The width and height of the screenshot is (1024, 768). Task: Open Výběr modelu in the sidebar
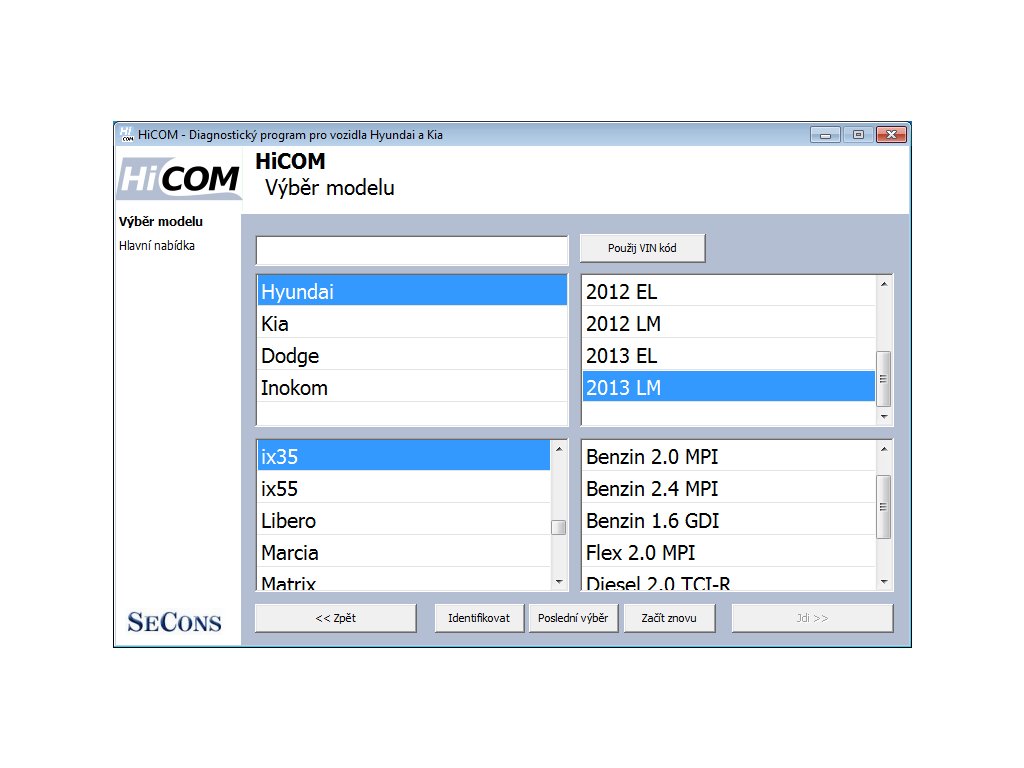pyautogui.click(x=161, y=221)
